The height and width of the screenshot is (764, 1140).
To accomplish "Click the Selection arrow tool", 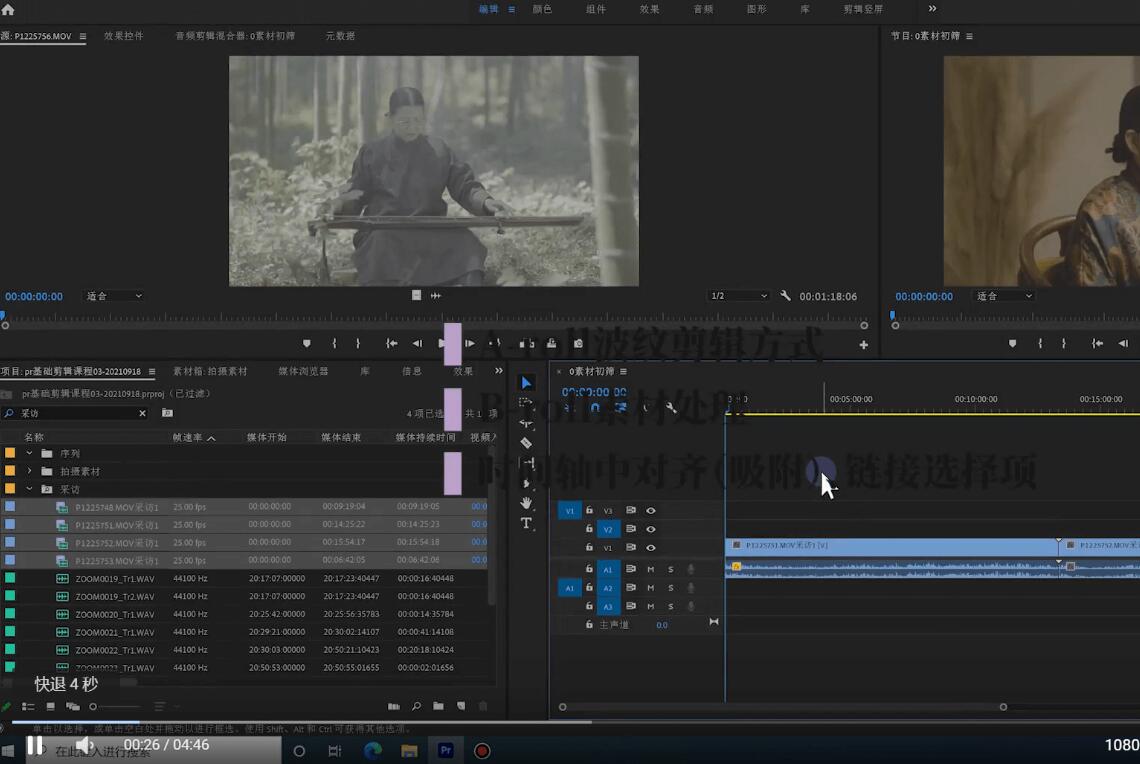I will pyautogui.click(x=526, y=383).
